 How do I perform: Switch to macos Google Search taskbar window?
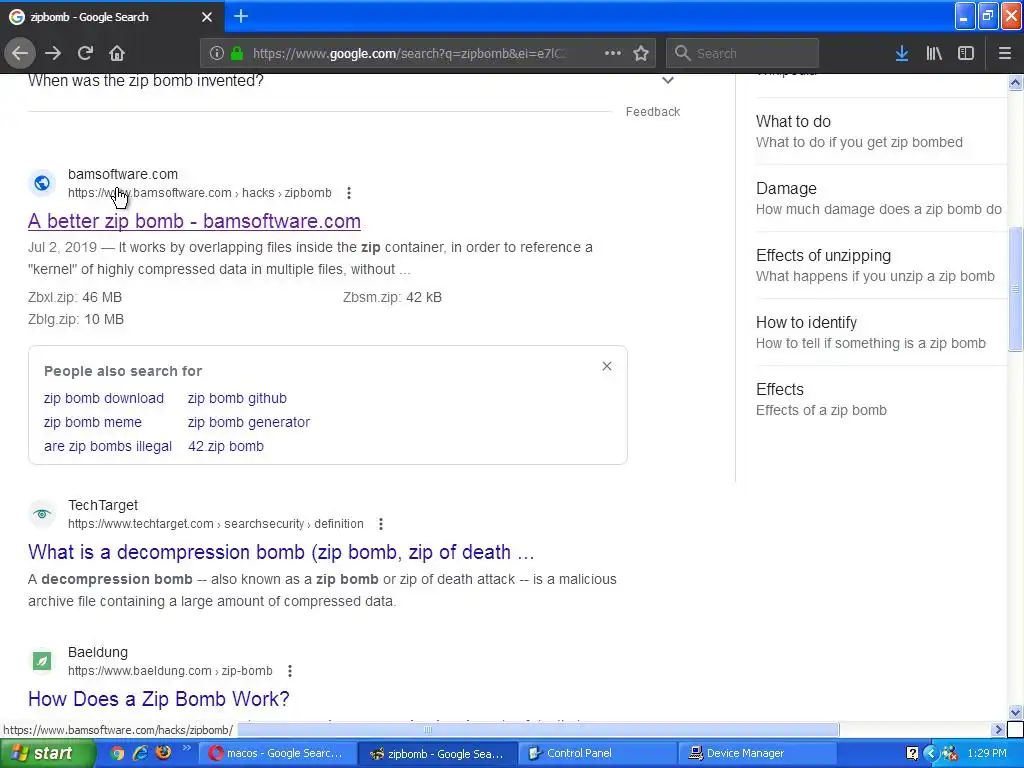coord(279,753)
